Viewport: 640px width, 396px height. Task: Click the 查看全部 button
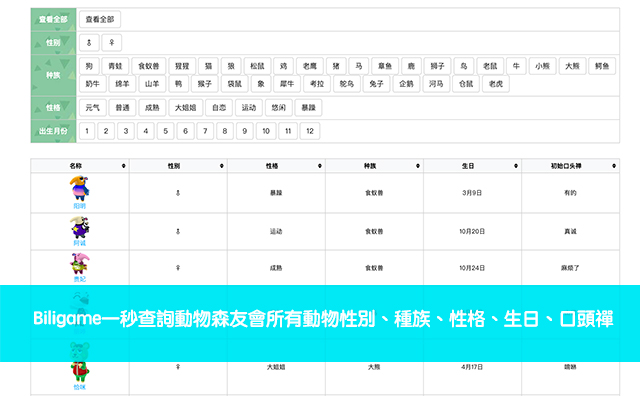click(x=100, y=19)
